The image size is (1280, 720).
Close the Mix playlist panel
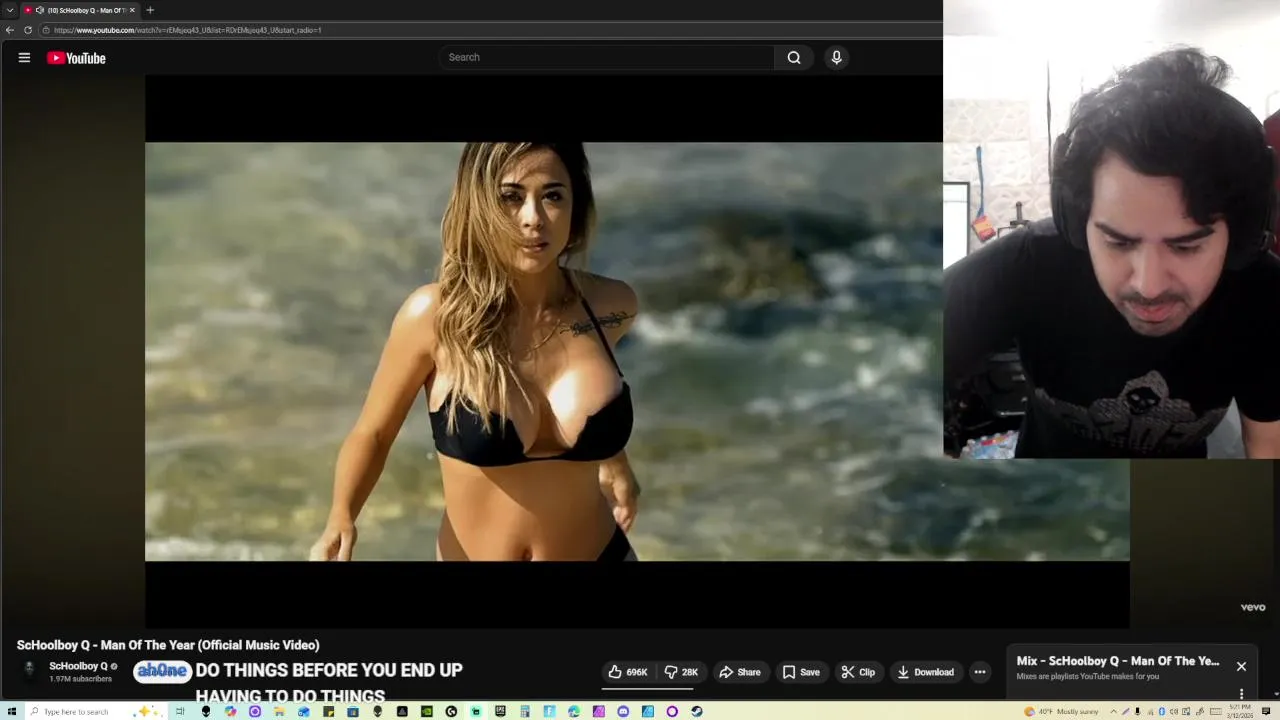point(1241,666)
